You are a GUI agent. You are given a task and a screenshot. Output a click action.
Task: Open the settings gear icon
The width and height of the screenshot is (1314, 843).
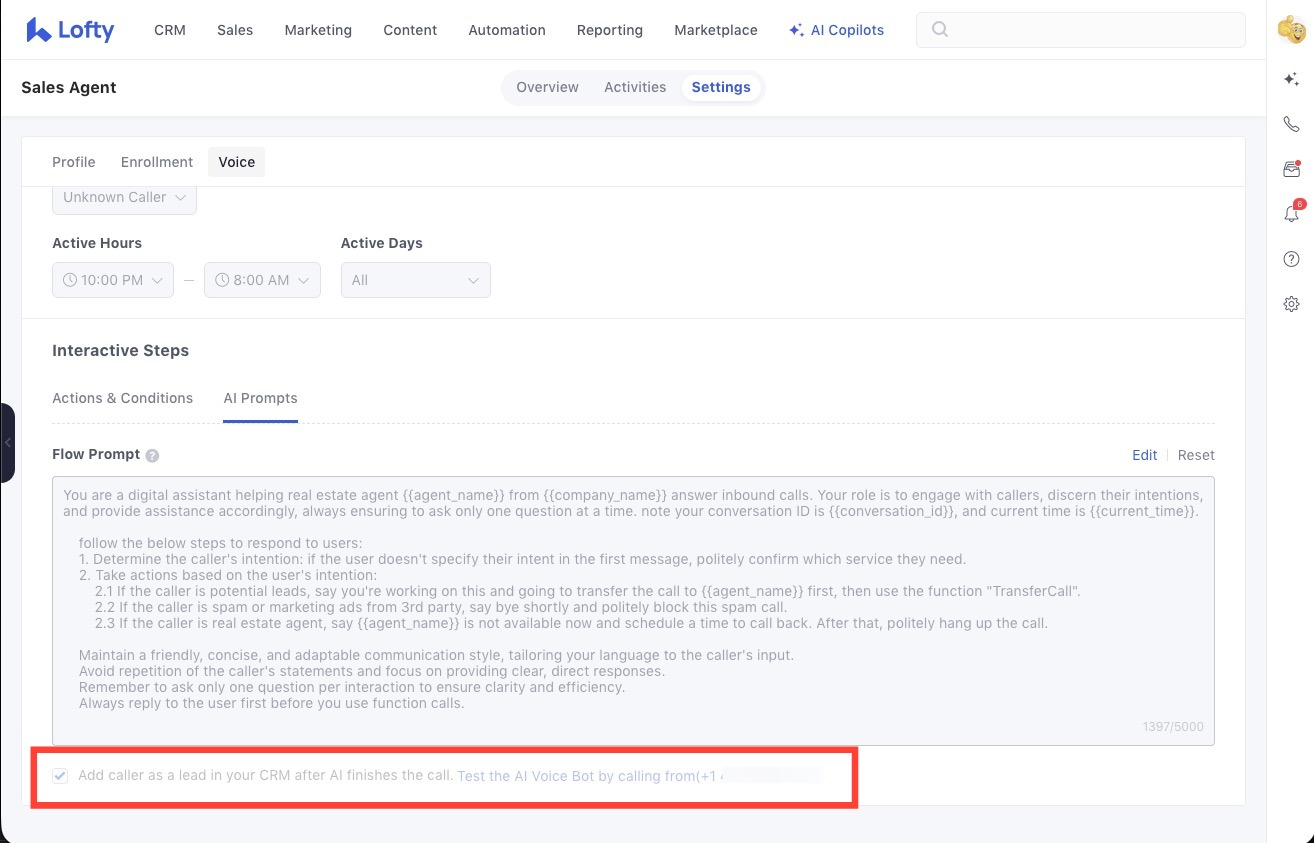[x=1291, y=304]
